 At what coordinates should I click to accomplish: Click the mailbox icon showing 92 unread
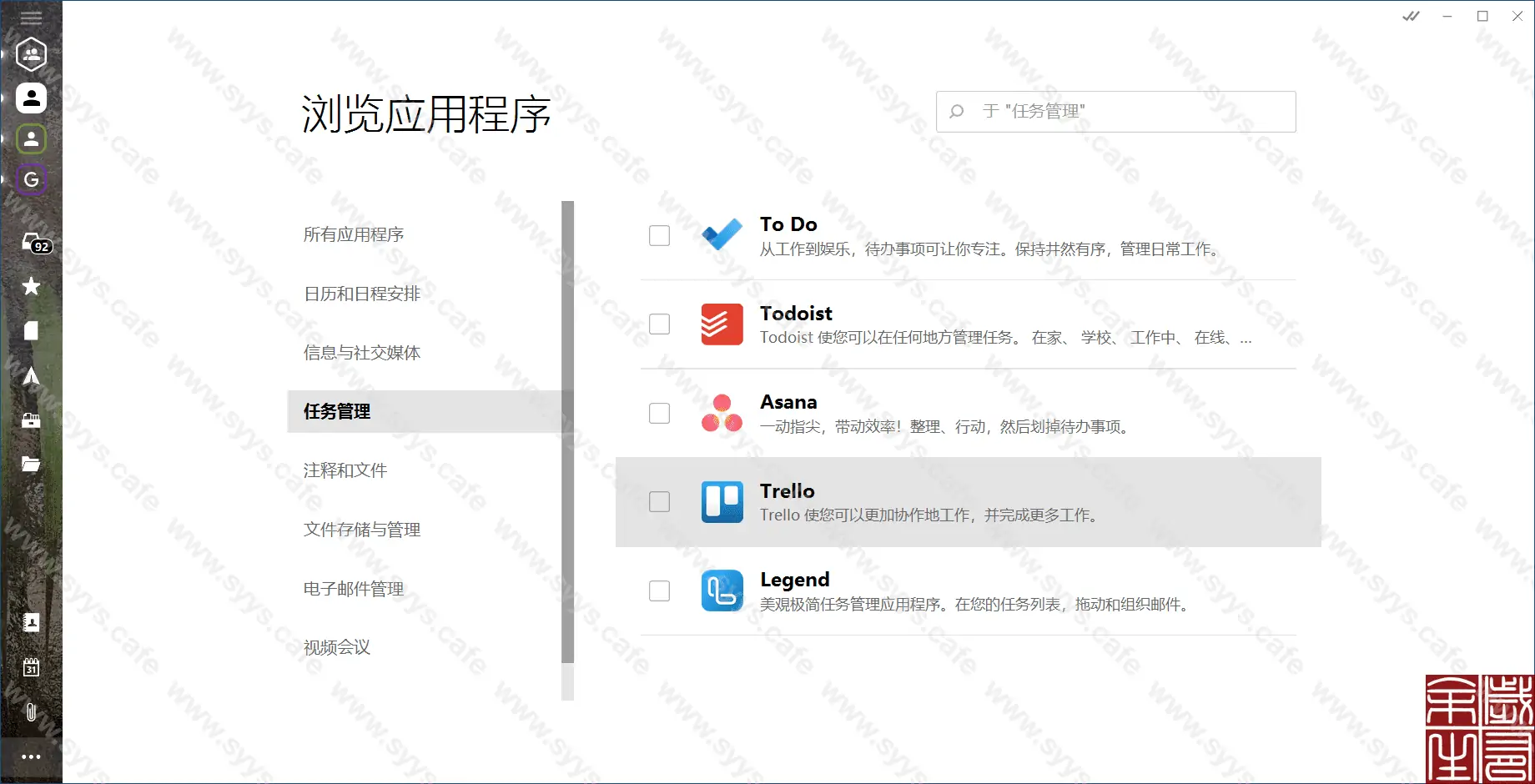coord(31,241)
